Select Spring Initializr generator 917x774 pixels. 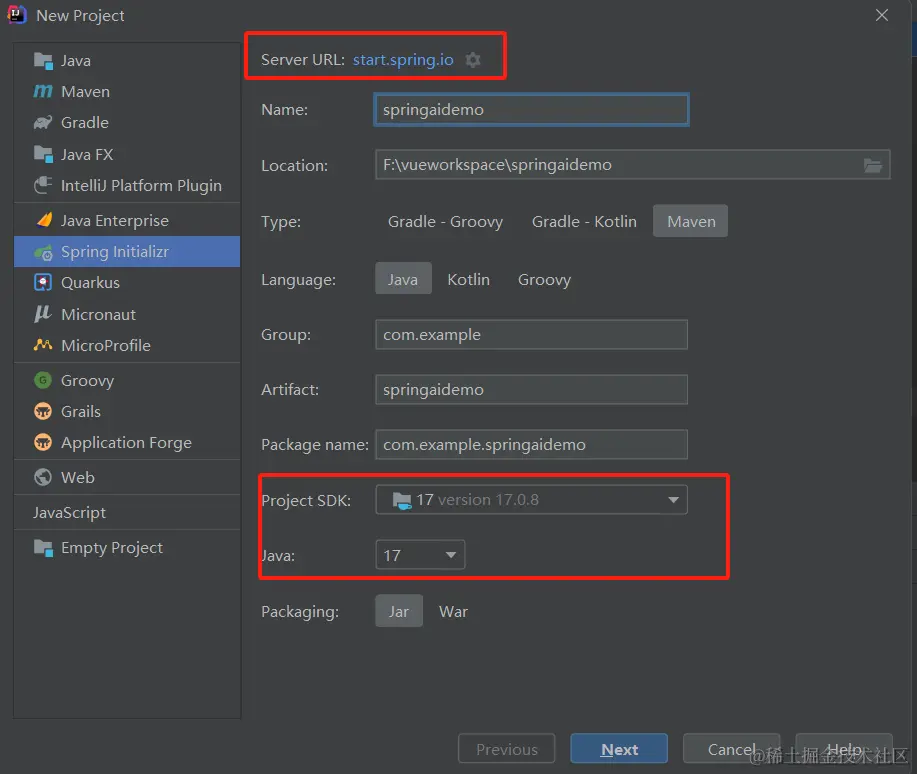127,252
